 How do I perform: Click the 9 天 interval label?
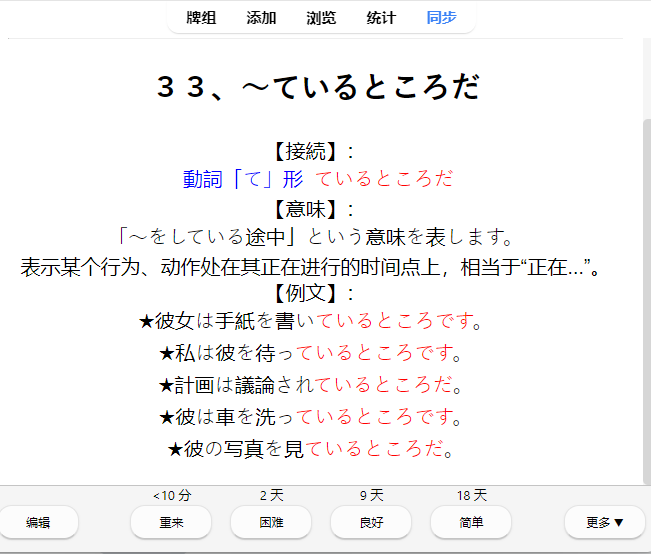point(372,495)
